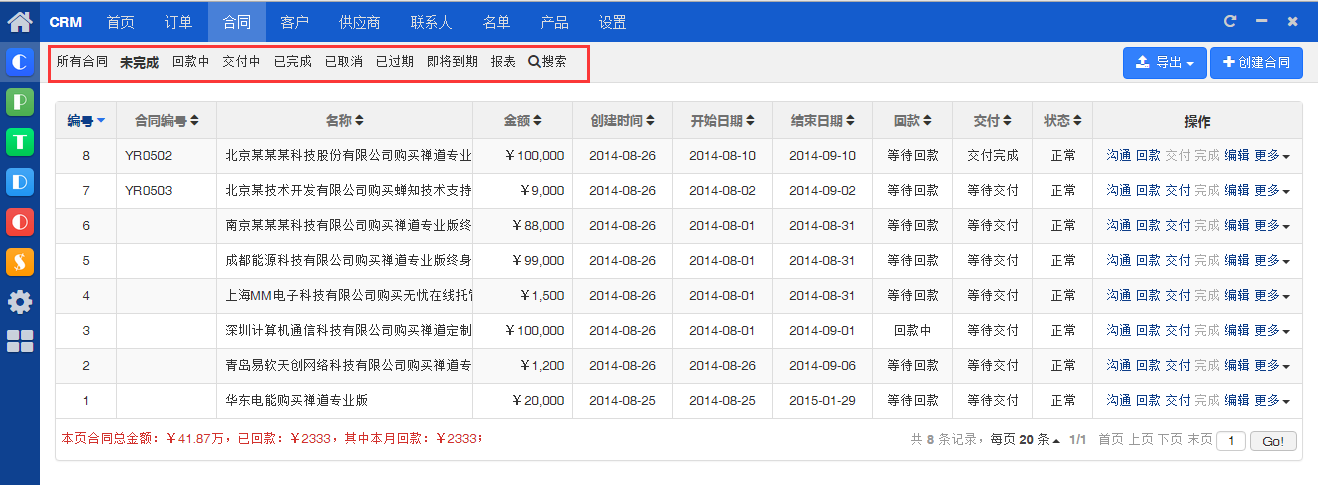This screenshot has width=1318, height=485.
Task: Expand 更多 for contract 3
Action: (1271, 331)
